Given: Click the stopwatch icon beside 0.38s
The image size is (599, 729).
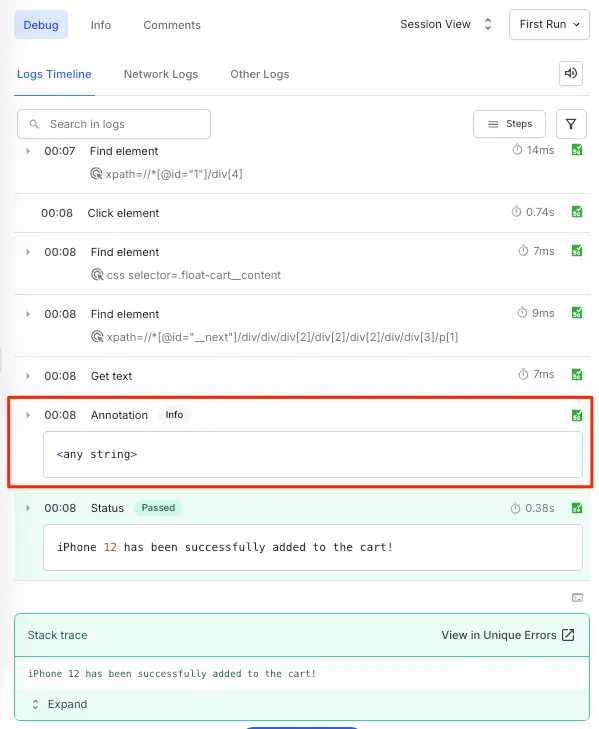Looking at the screenshot, I should click(515, 508).
